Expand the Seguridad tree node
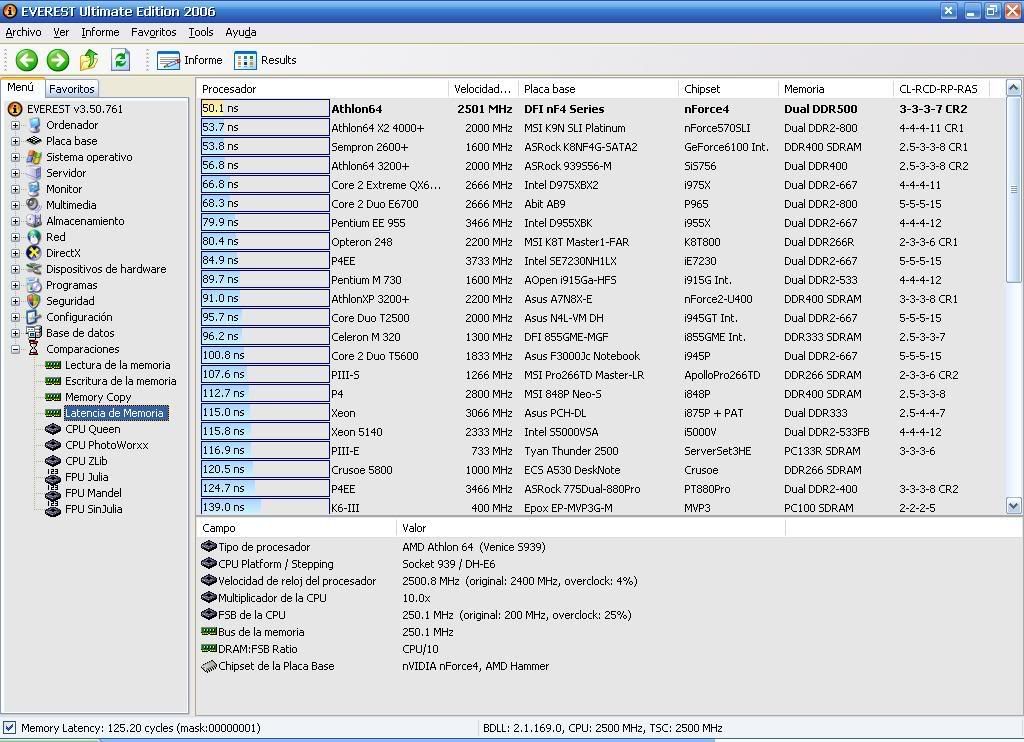Viewport: 1024px width, 742px height. 15,301
